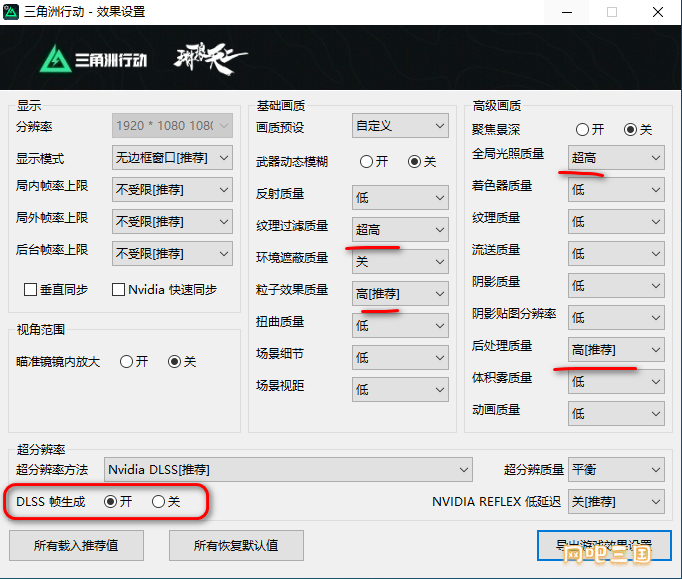Open the 超分辨质量 dropdown set to 平衡
Screen dimensions: 682x579
[x=616, y=469]
